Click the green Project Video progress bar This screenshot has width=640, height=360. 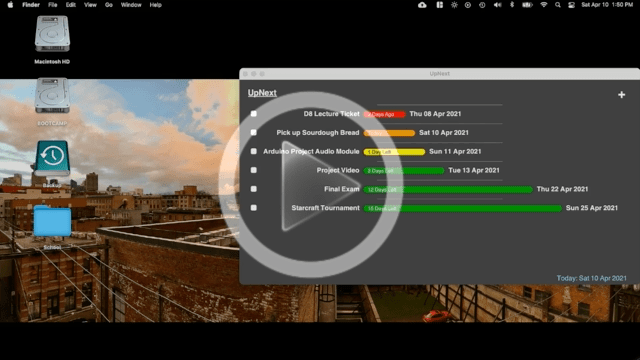pos(404,171)
